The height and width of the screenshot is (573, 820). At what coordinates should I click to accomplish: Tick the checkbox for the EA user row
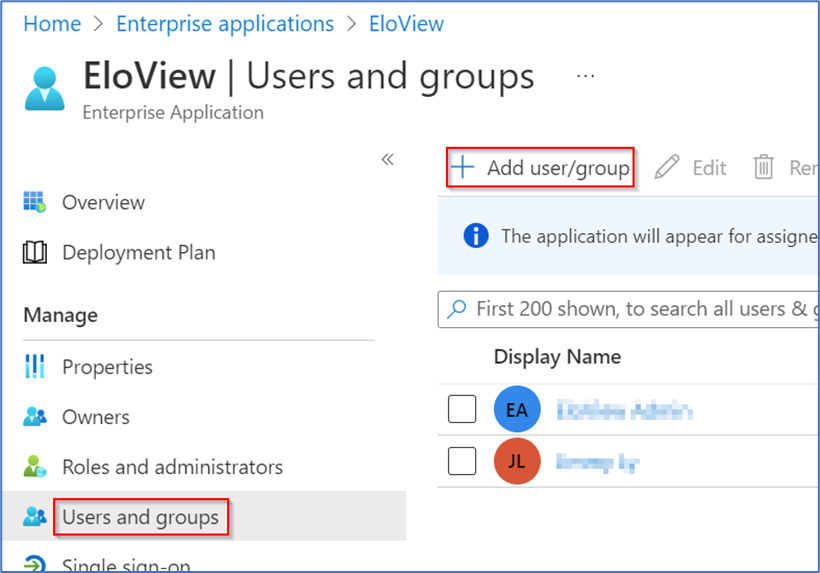[x=462, y=409]
